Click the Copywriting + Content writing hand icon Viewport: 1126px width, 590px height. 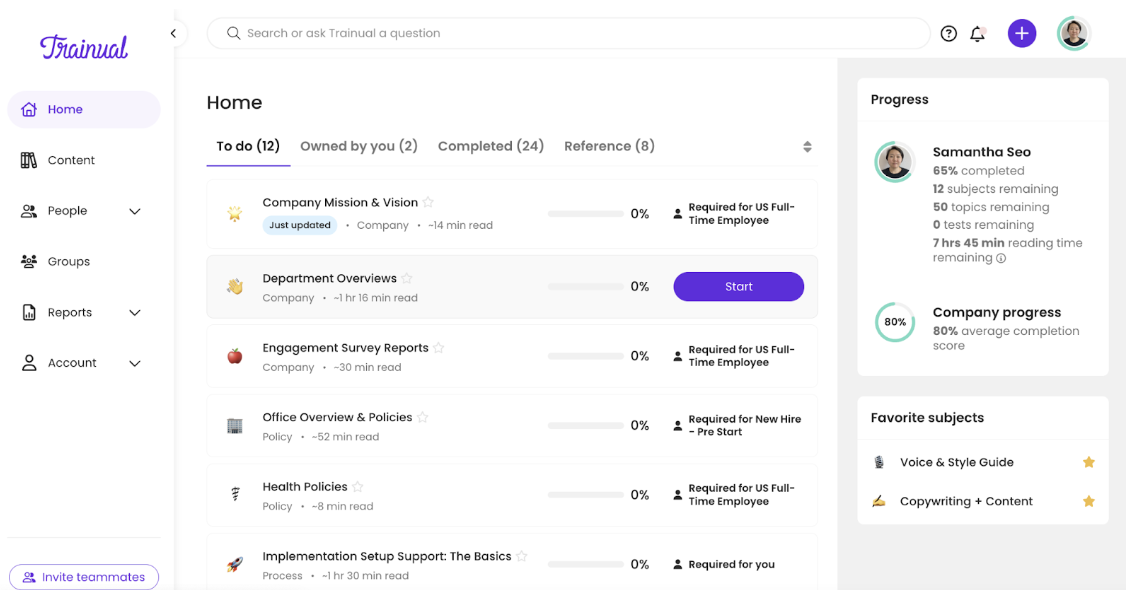click(879, 501)
